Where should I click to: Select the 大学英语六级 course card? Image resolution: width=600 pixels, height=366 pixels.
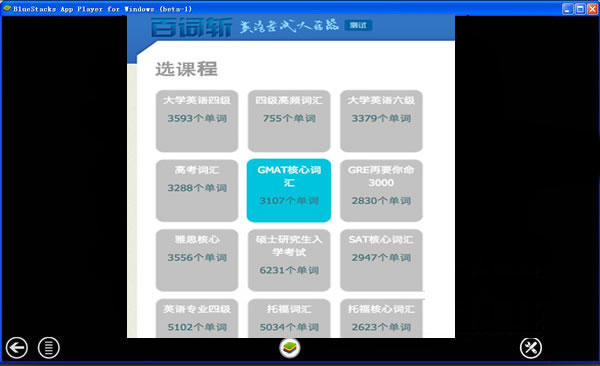(x=381, y=121)
